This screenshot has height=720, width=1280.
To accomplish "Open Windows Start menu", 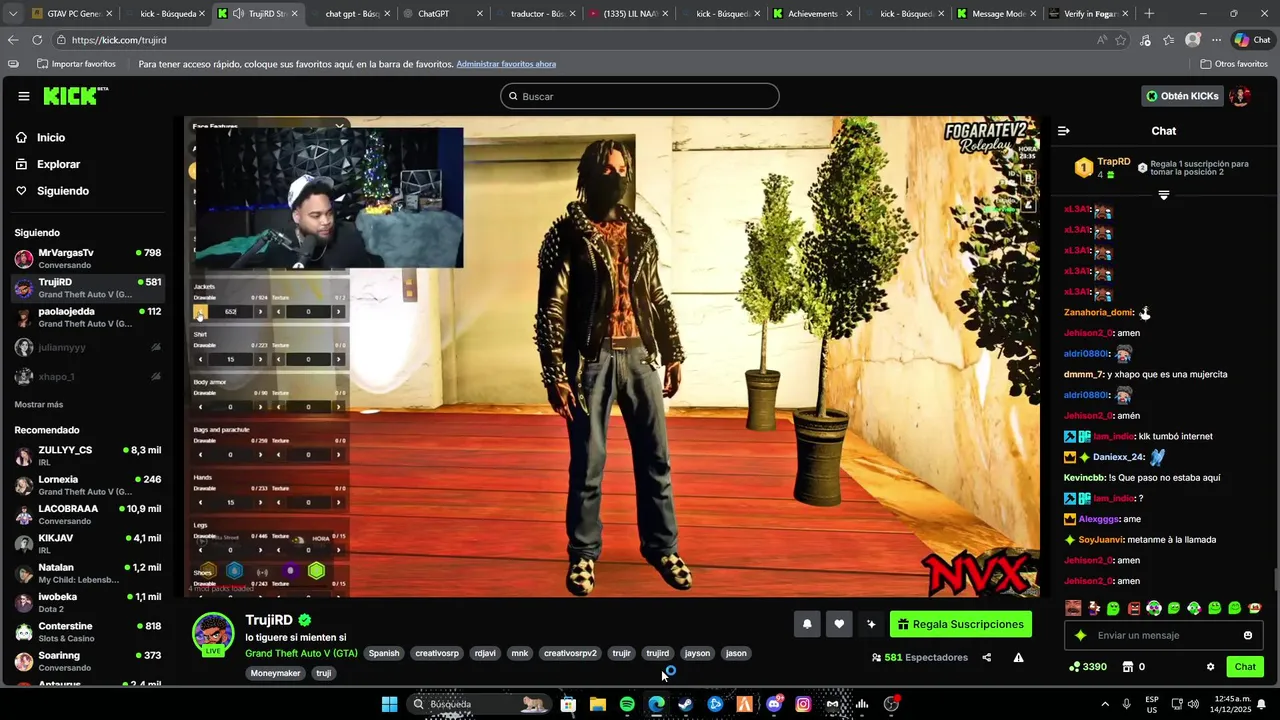I will (x=389, y=704).
